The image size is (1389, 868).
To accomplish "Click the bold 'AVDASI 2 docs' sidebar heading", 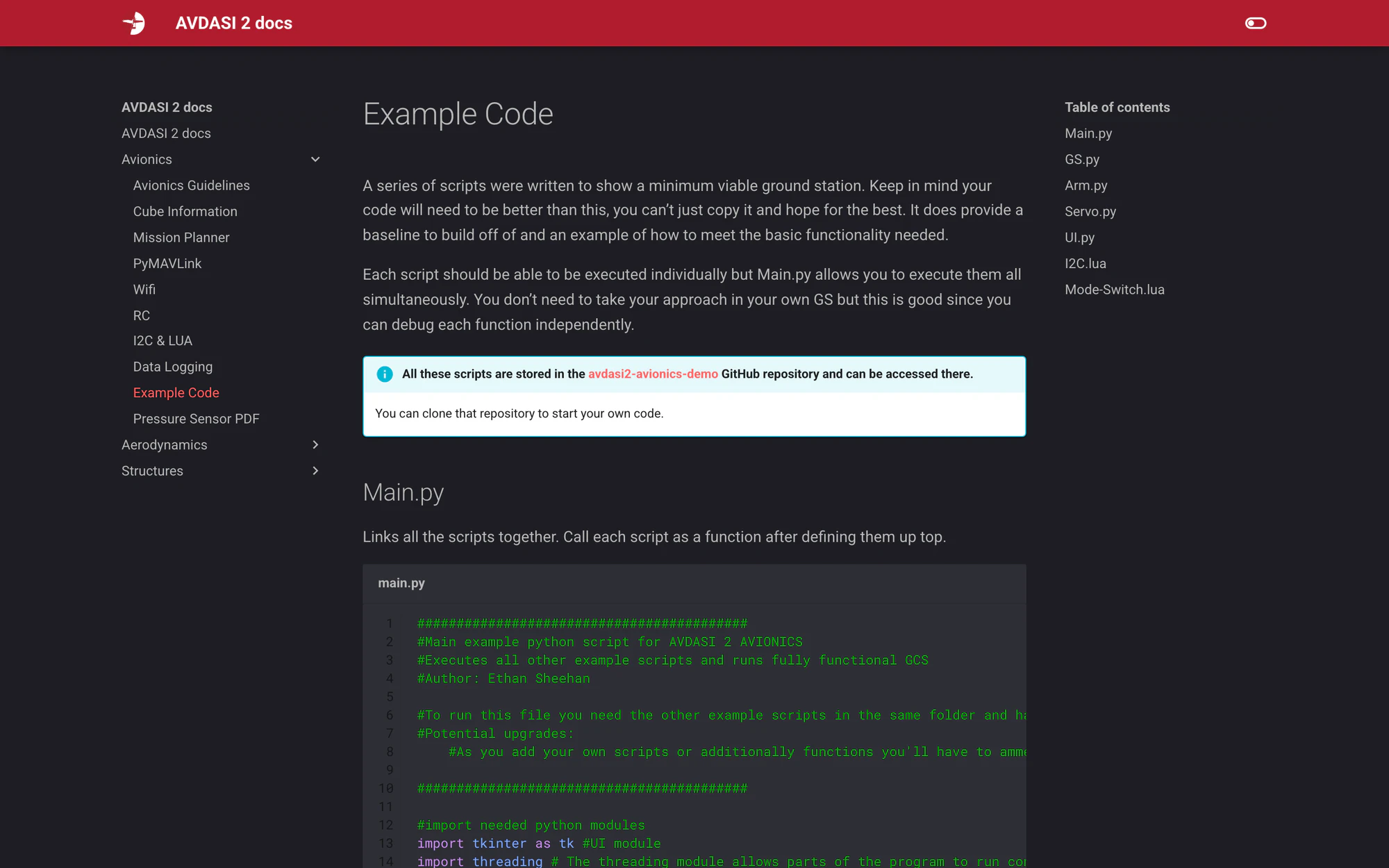I will click(x=167, y=108).
